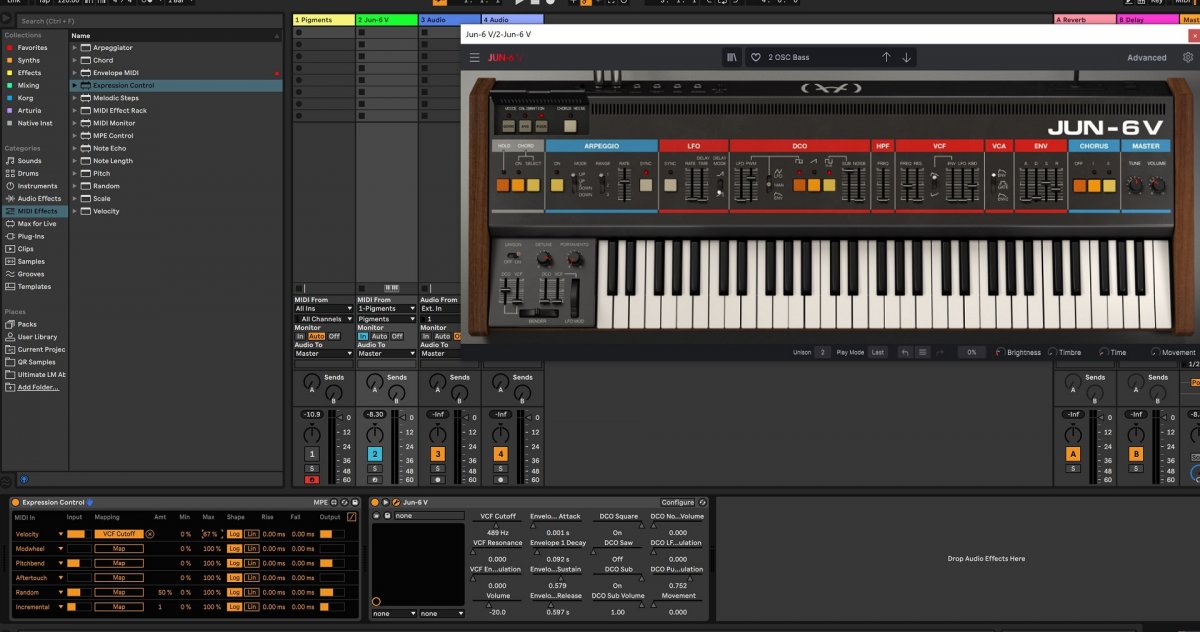This screenshot has width=1200, height=632.
Task: Click Advanced button in Jun-6 V
Action: [1146, 57]
